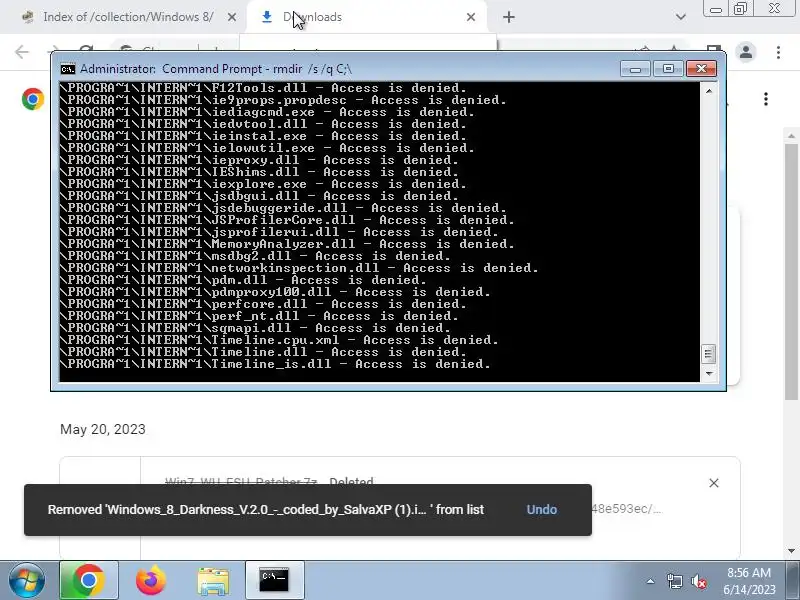
Task: Click the Command Prompt scrollbar up arrow
Action: (x=709, y=91)
